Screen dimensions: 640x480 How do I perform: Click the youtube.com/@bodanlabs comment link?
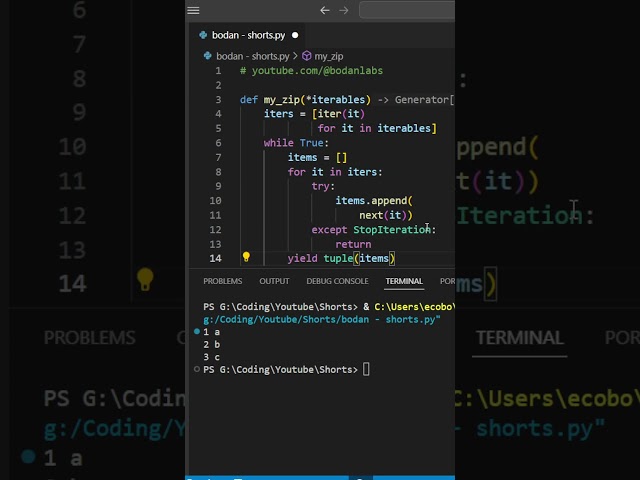(x=317, y=71)
